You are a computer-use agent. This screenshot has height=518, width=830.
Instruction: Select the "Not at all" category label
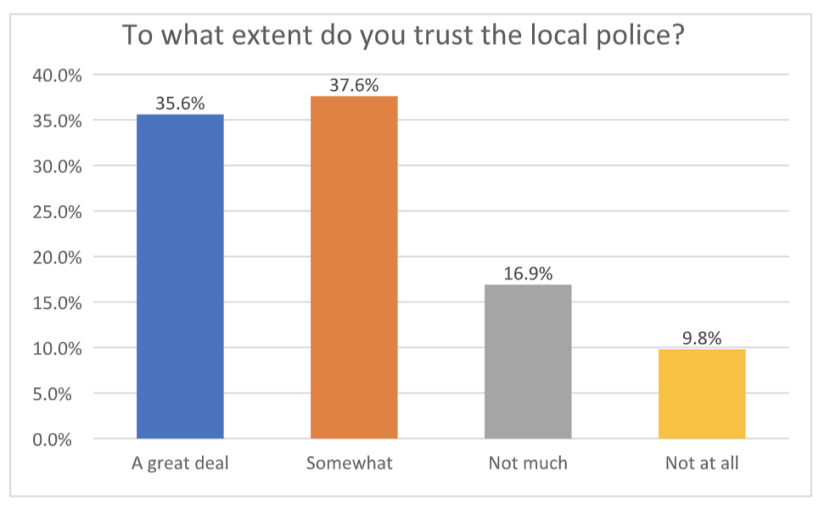701,464
